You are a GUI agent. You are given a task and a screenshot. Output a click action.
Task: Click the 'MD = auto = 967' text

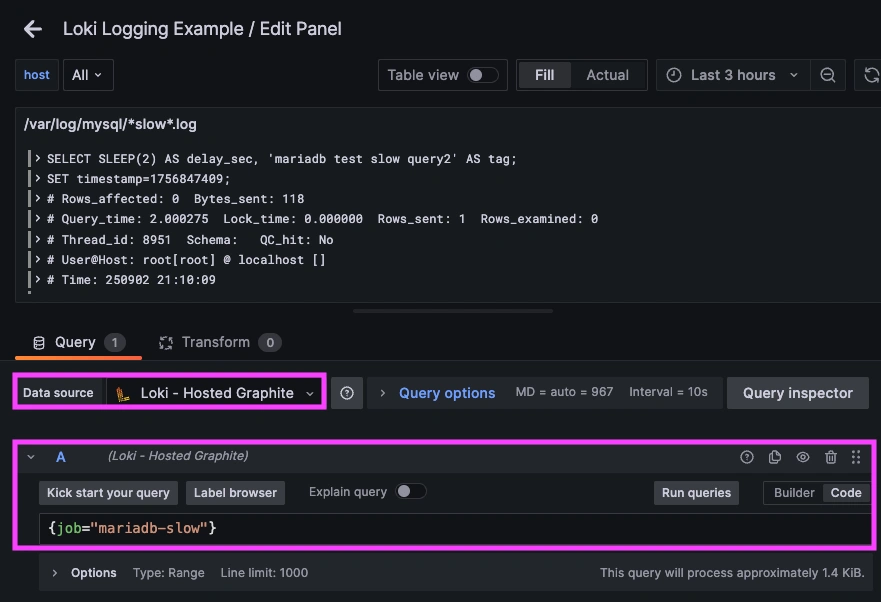tap(564, 392)
